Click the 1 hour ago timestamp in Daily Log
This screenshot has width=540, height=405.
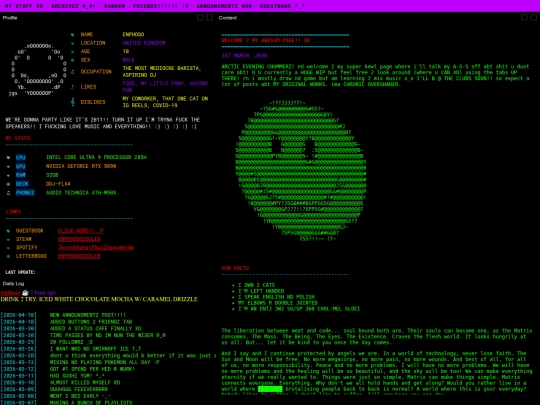43,293
